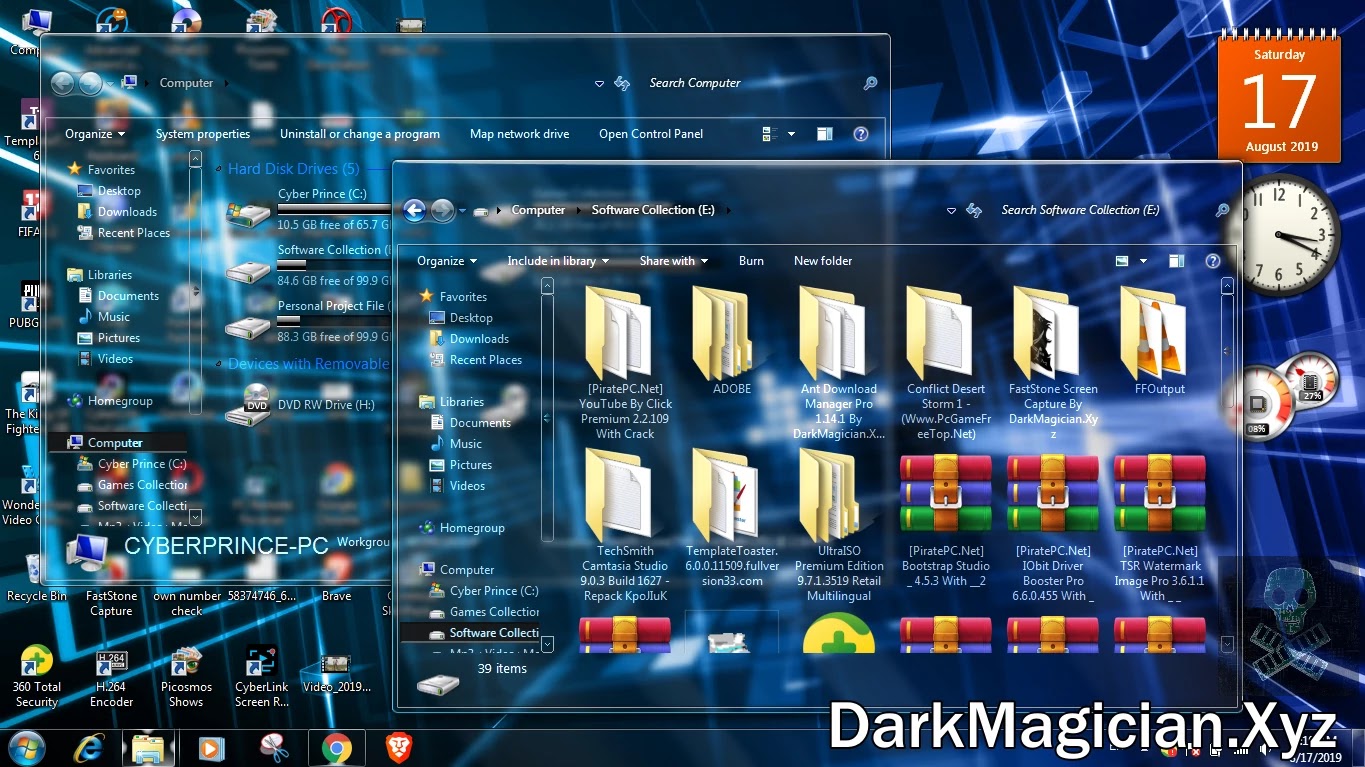Open Google Chrome from taskbar
Viewport: 1365px width, 767px height.
(x=337, y=747)
